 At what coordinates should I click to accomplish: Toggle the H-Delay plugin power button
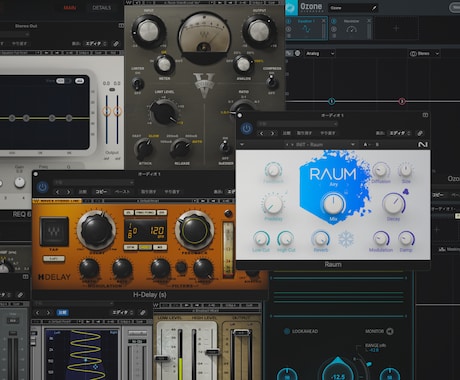42,187
